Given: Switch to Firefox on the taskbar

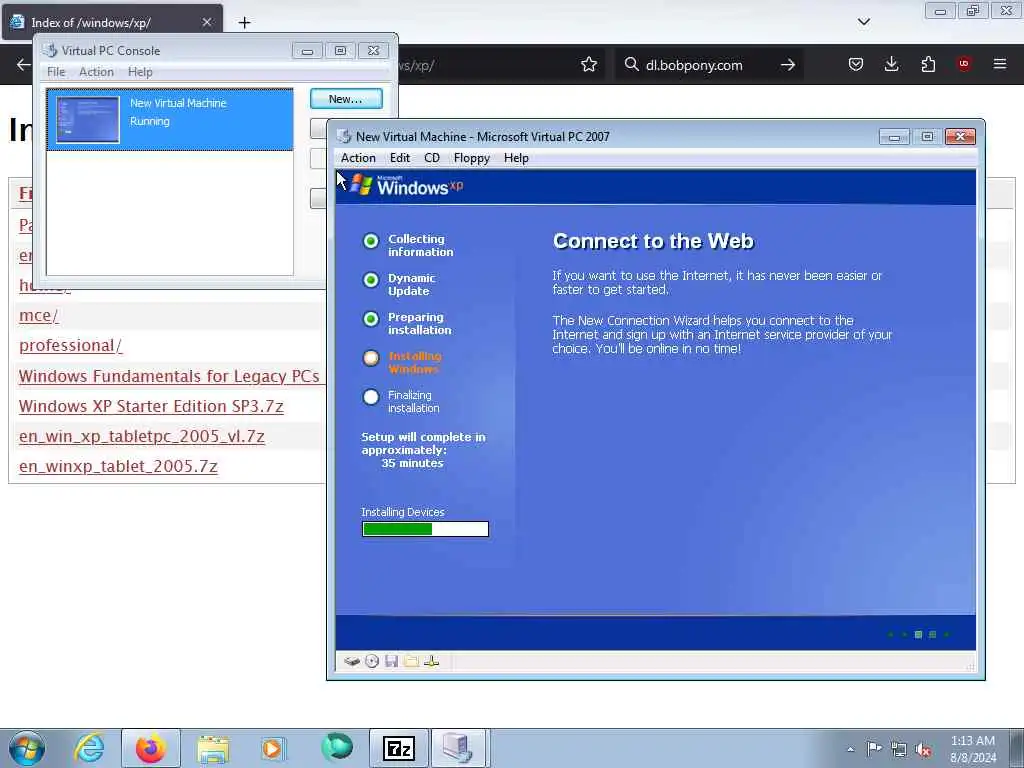Looking at the screenshot, I should click(x=150, y=748).
